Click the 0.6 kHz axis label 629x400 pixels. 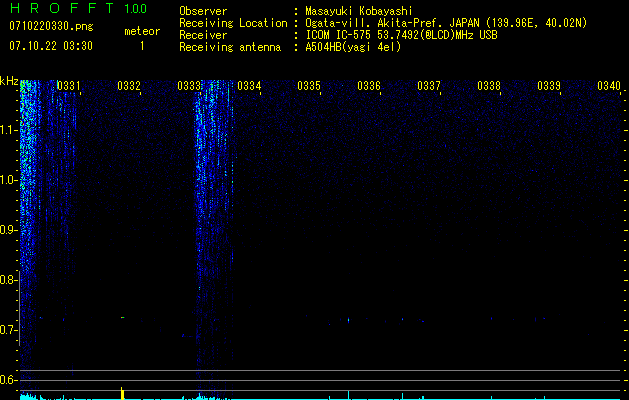click(x=8, y=380)
